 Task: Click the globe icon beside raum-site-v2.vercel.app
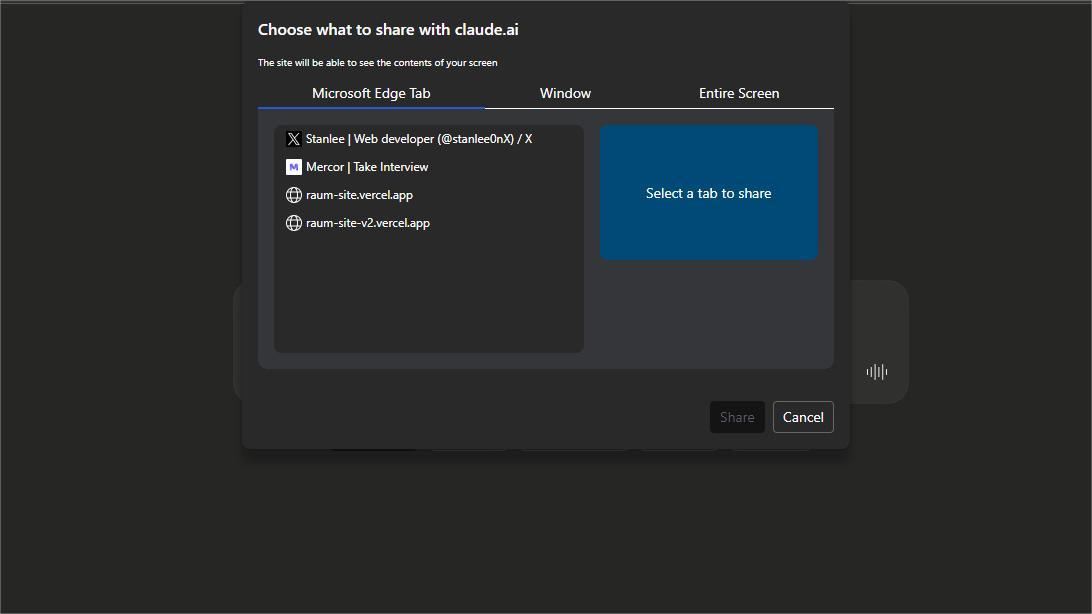[x=294, y=223]
